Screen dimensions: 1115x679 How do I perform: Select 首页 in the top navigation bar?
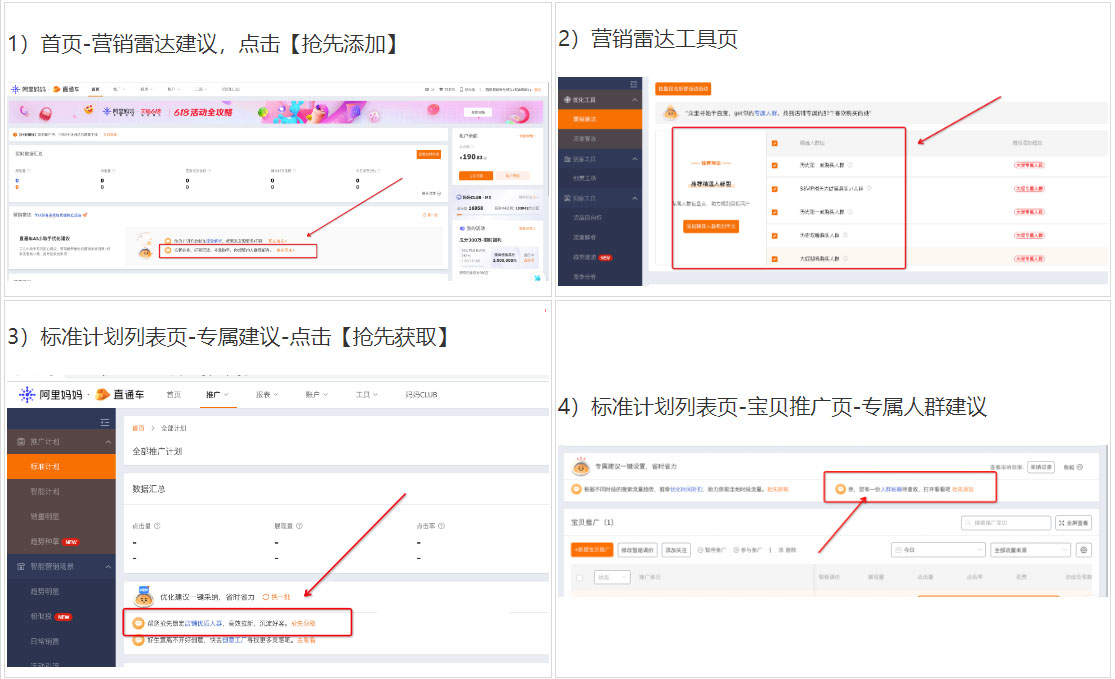(x=172, y=395)
